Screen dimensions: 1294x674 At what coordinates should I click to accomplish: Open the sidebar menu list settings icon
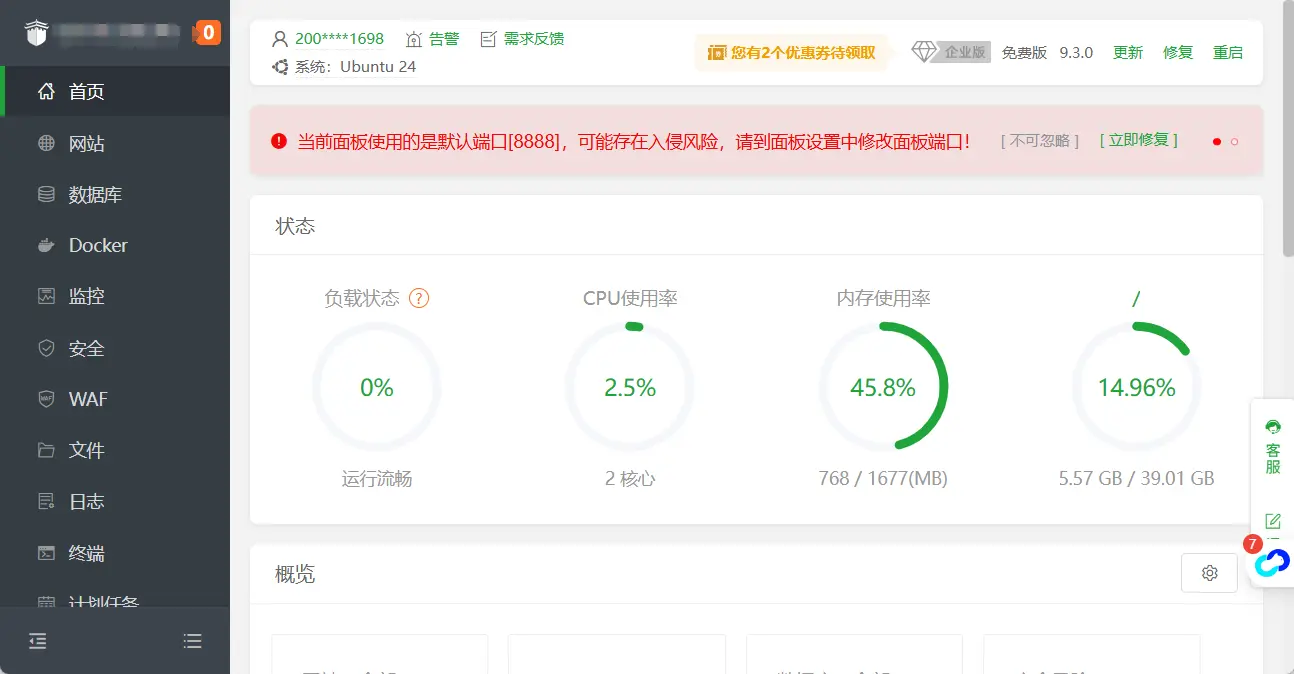pos(193,641)
